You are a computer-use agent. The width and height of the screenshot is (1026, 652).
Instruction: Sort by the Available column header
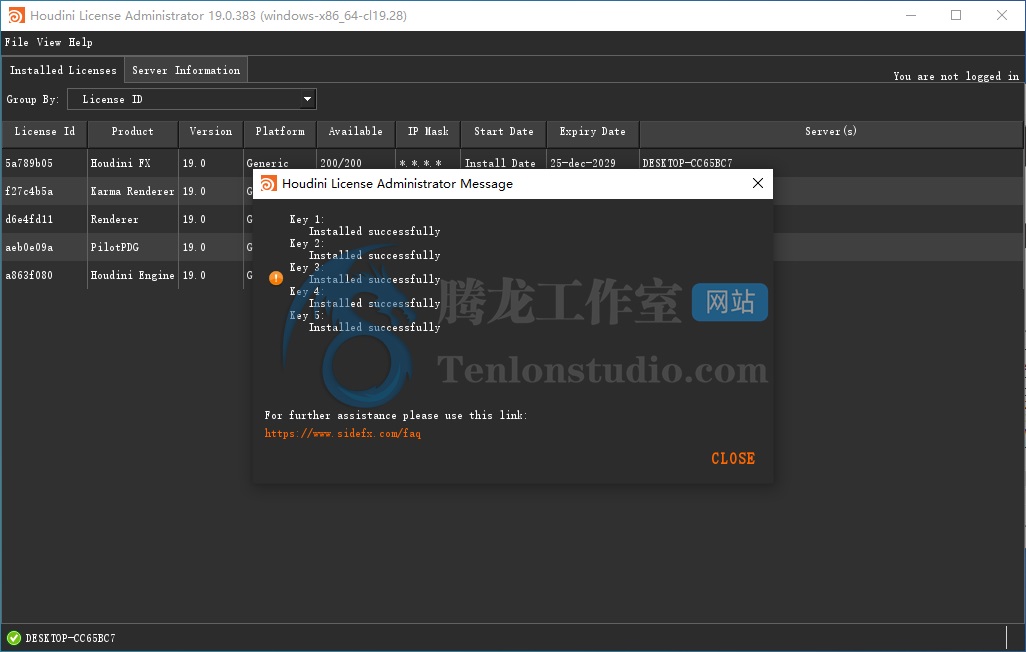(x=355, y=132)
